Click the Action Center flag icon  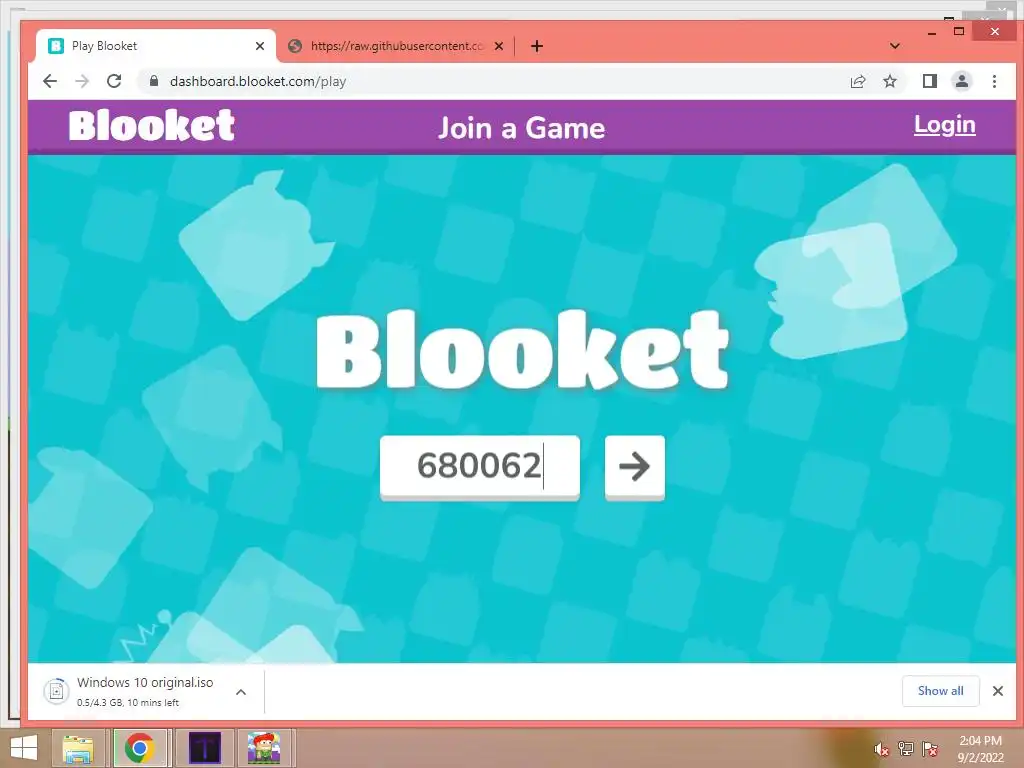click(x=930, y=749)
